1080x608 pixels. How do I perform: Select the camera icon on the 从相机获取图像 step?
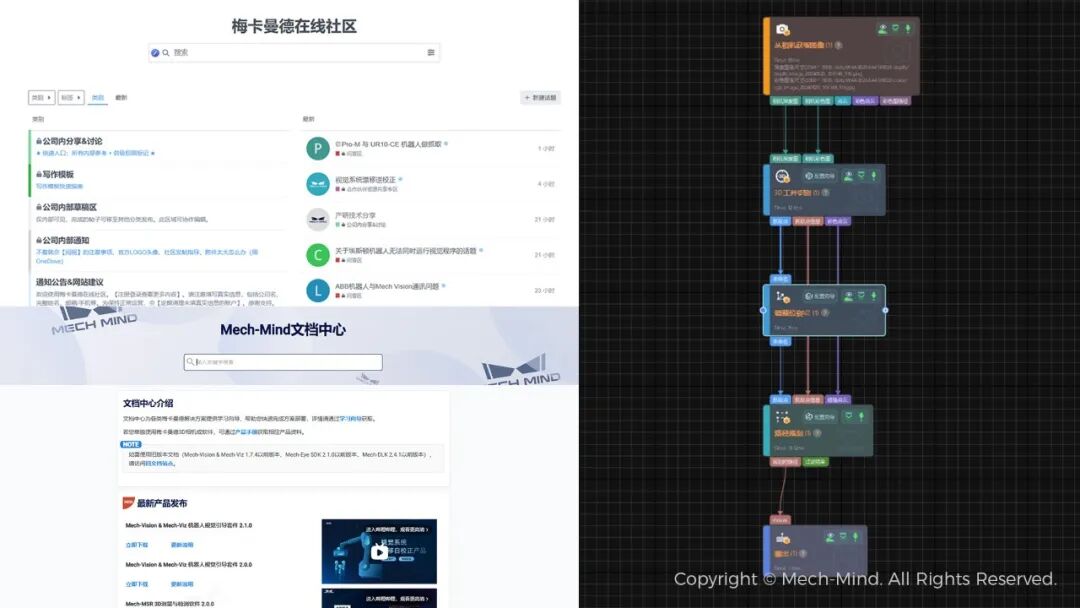(x=782, y=29)
